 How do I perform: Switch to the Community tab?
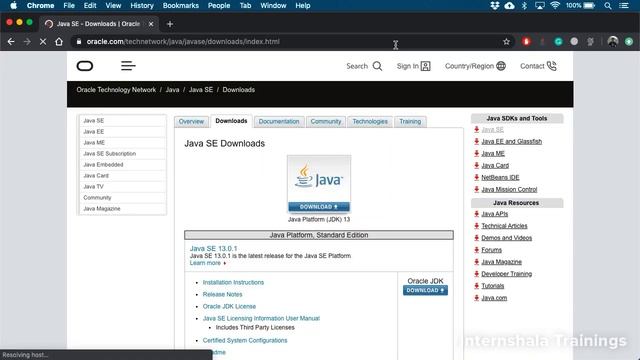[326, 122]
